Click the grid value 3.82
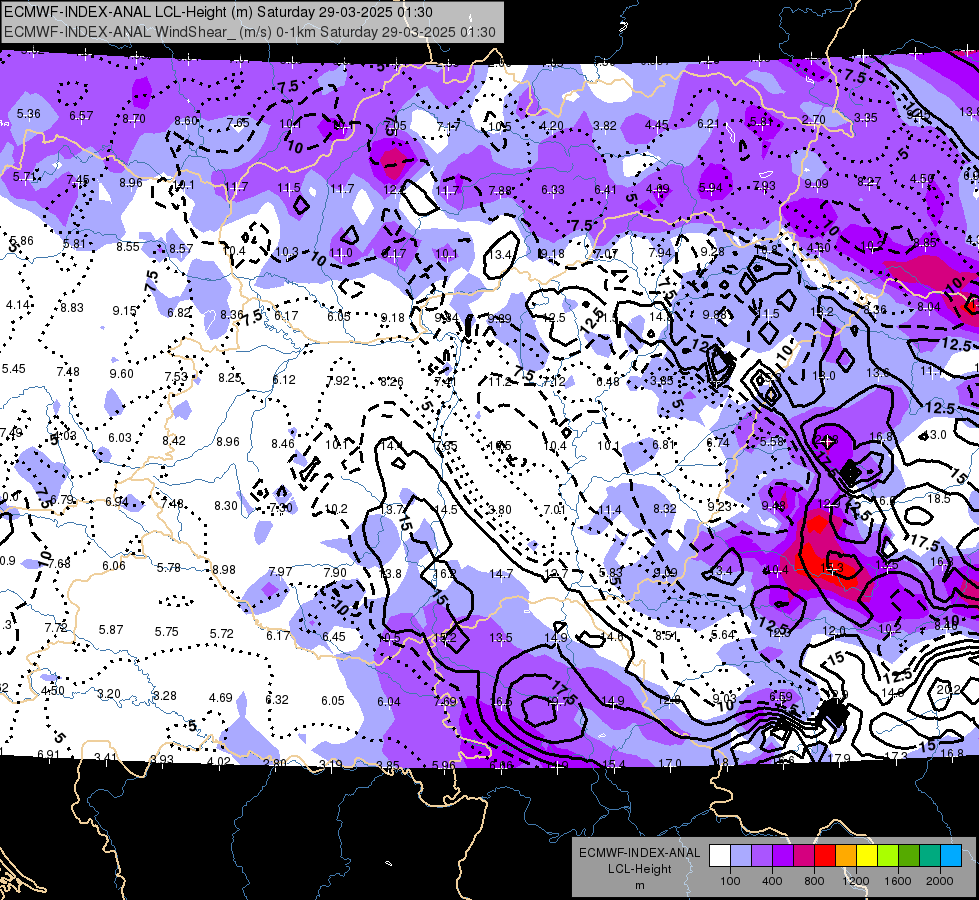979x900 pixels. pyautogui.click(x=604, y=126)
